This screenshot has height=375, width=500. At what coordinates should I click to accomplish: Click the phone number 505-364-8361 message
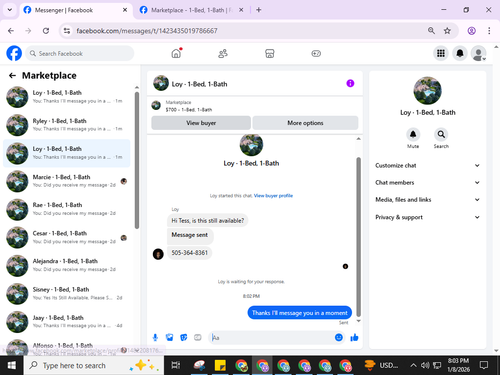189,253
